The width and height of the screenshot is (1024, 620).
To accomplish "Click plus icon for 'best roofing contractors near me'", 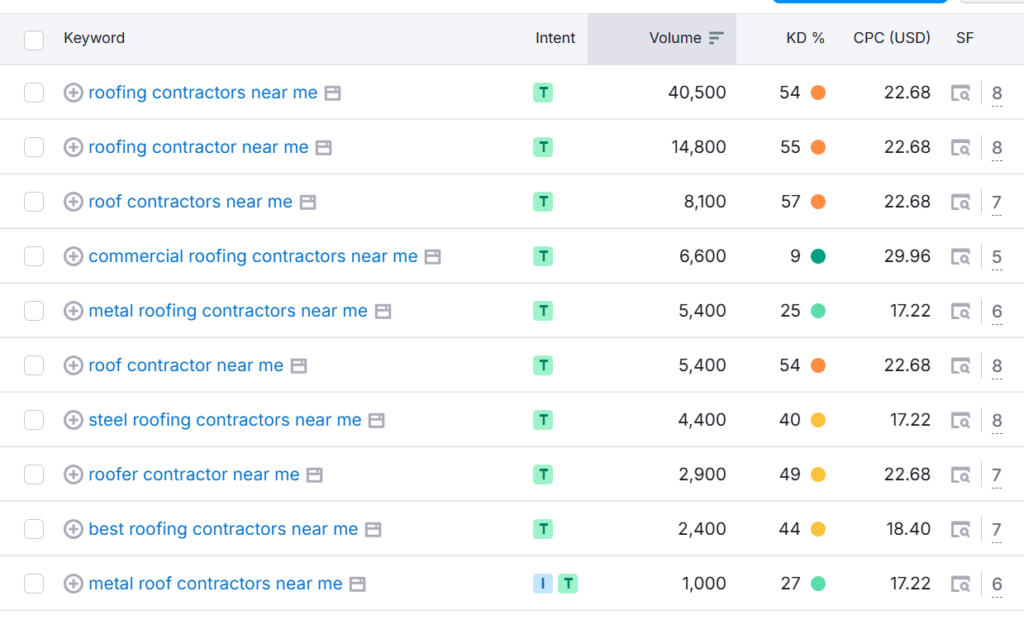I will coord(73,529).
